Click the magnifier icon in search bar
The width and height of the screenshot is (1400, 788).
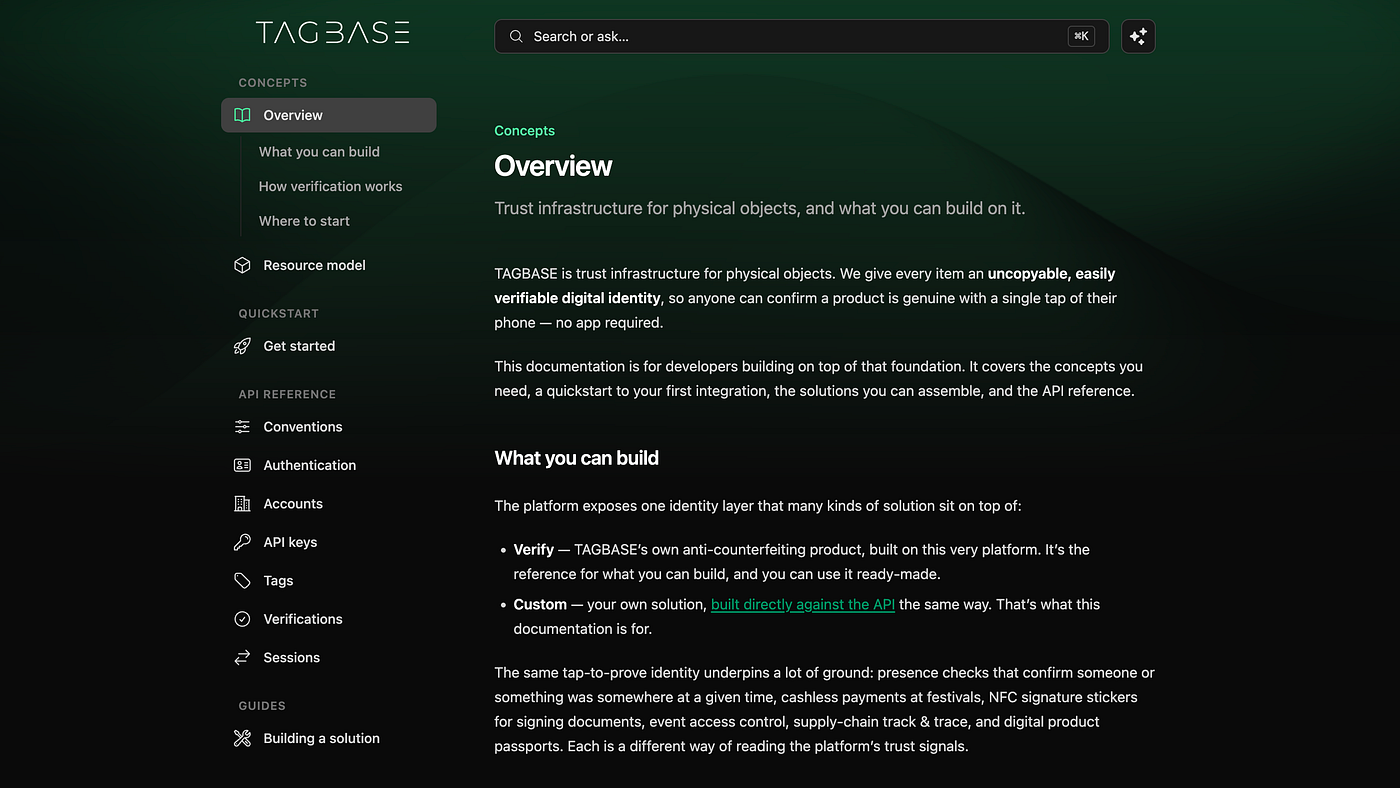[x=516, y=37]
